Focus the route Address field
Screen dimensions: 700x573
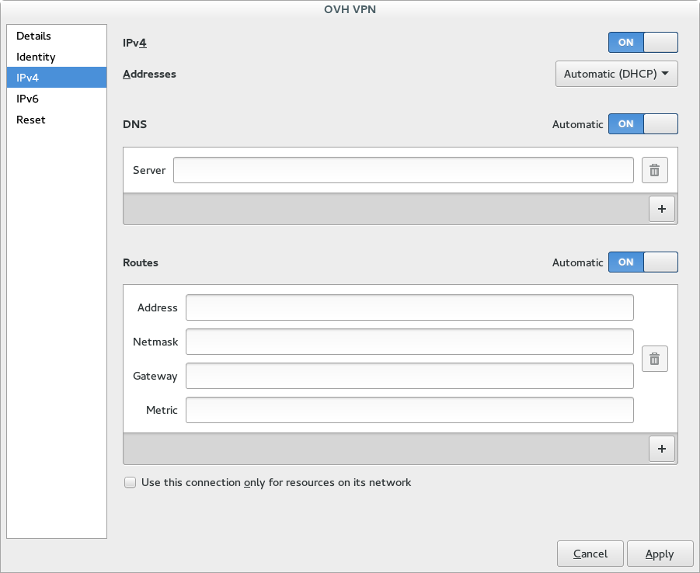409,308
